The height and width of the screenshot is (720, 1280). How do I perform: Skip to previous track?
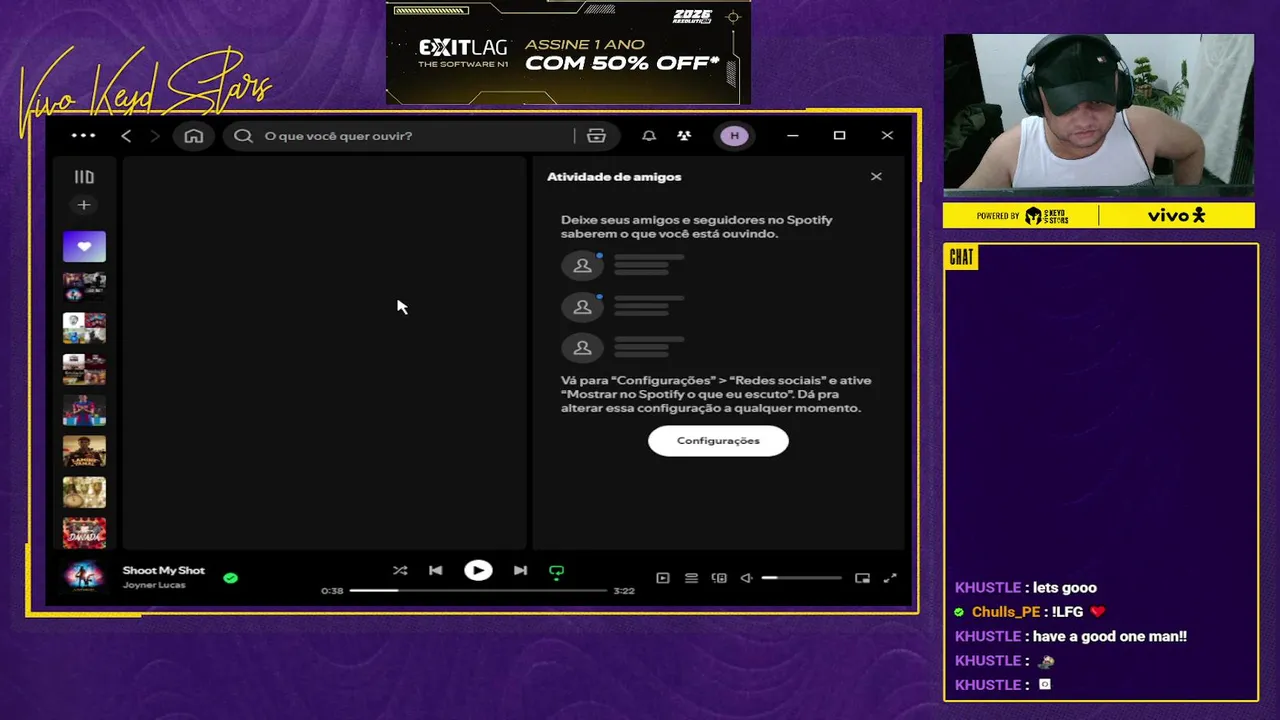coord(436,571)
